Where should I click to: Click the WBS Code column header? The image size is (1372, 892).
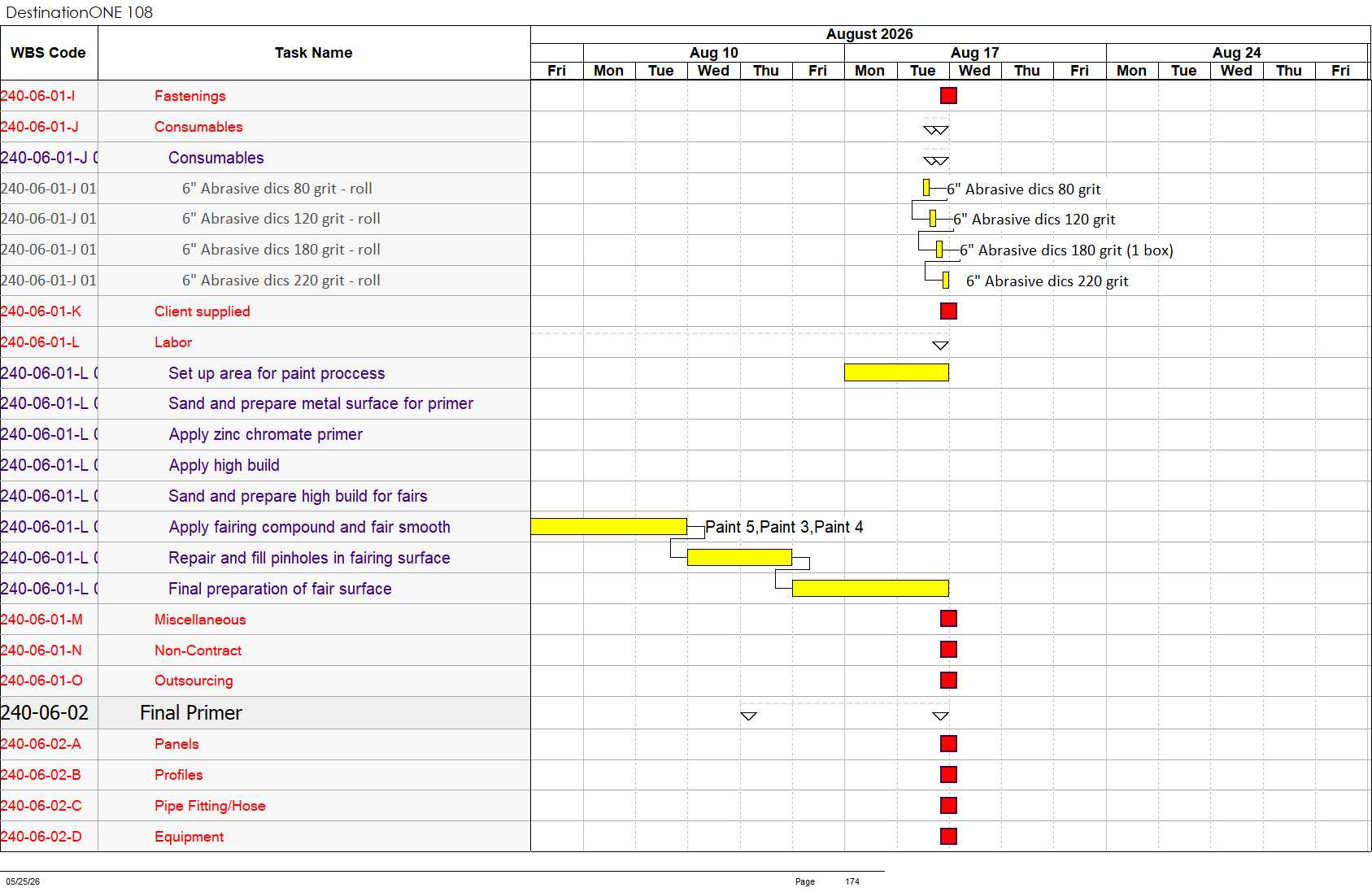(49, 53)
